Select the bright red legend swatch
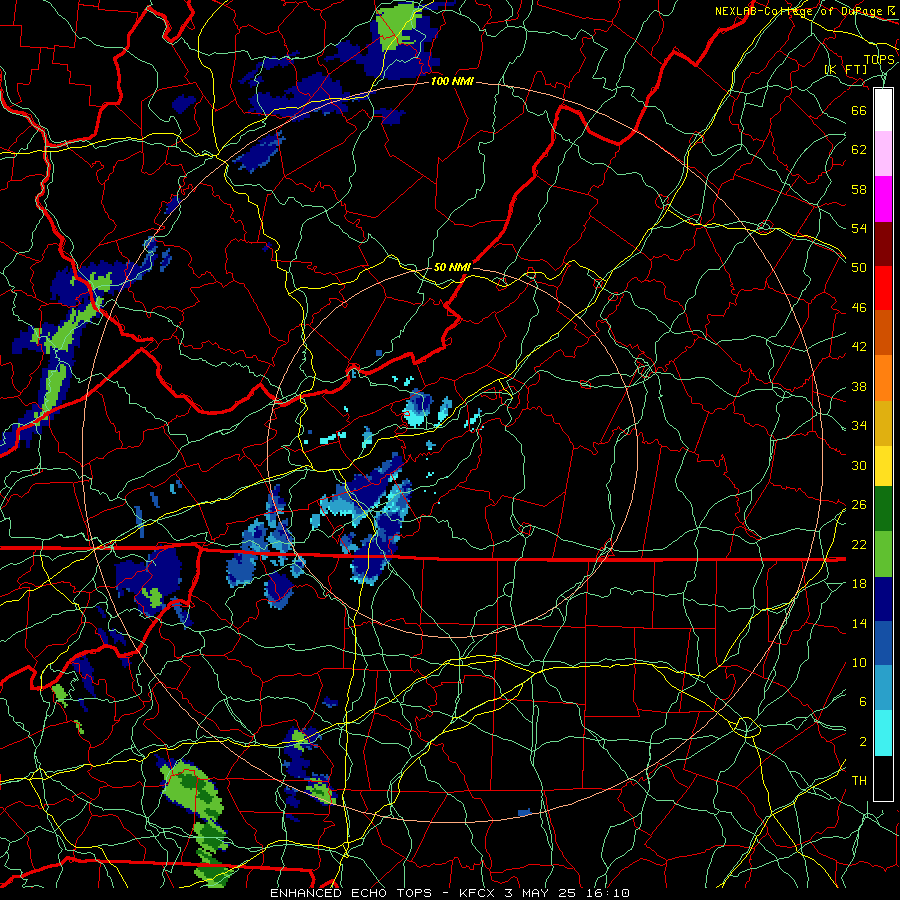Viewport: 900px width, 900px height. click(x=883, y=288)
